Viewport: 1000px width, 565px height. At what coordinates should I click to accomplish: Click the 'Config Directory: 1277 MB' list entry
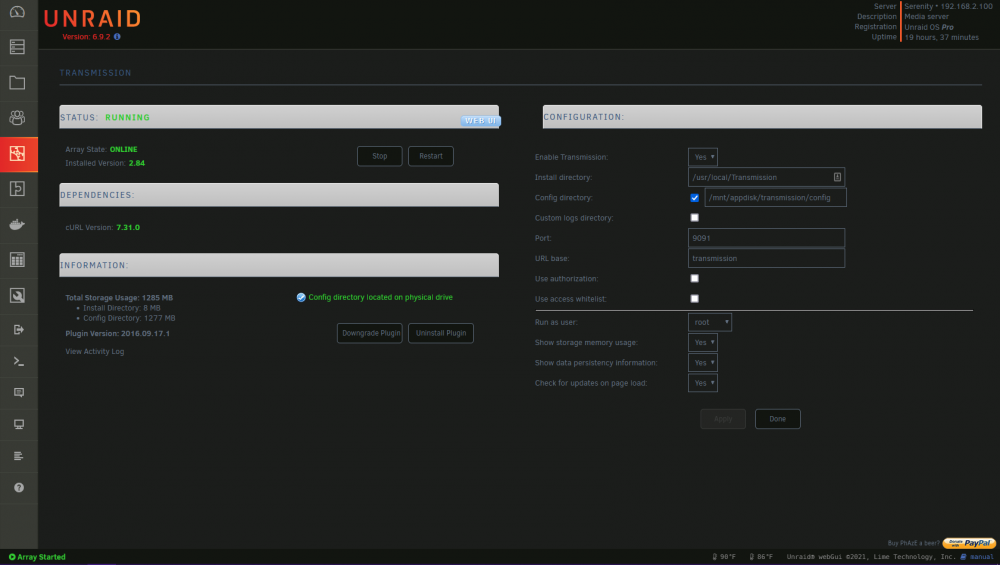tap(129, 318)
